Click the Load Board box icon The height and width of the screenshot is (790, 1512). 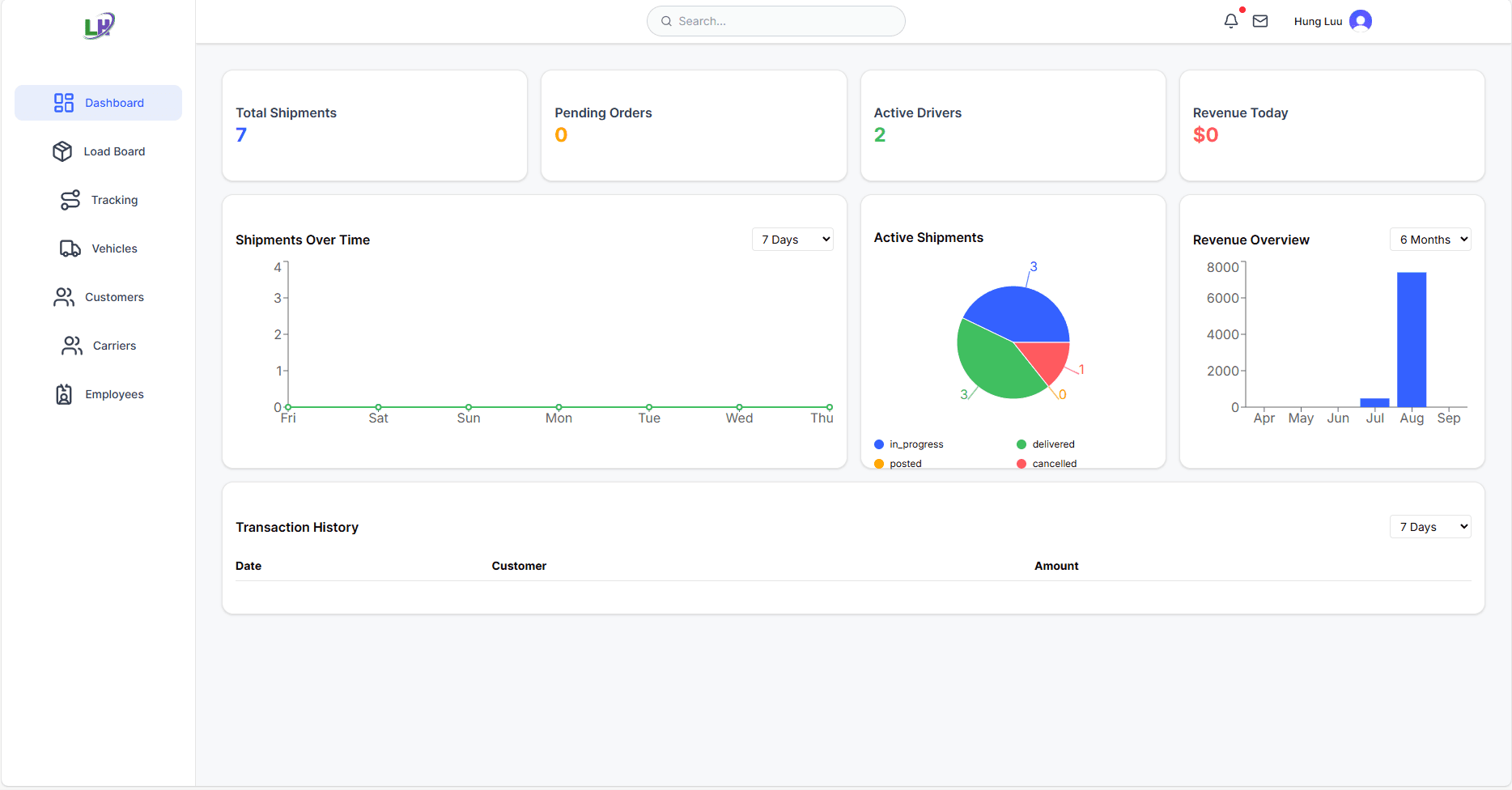click(x=62, y=151)
